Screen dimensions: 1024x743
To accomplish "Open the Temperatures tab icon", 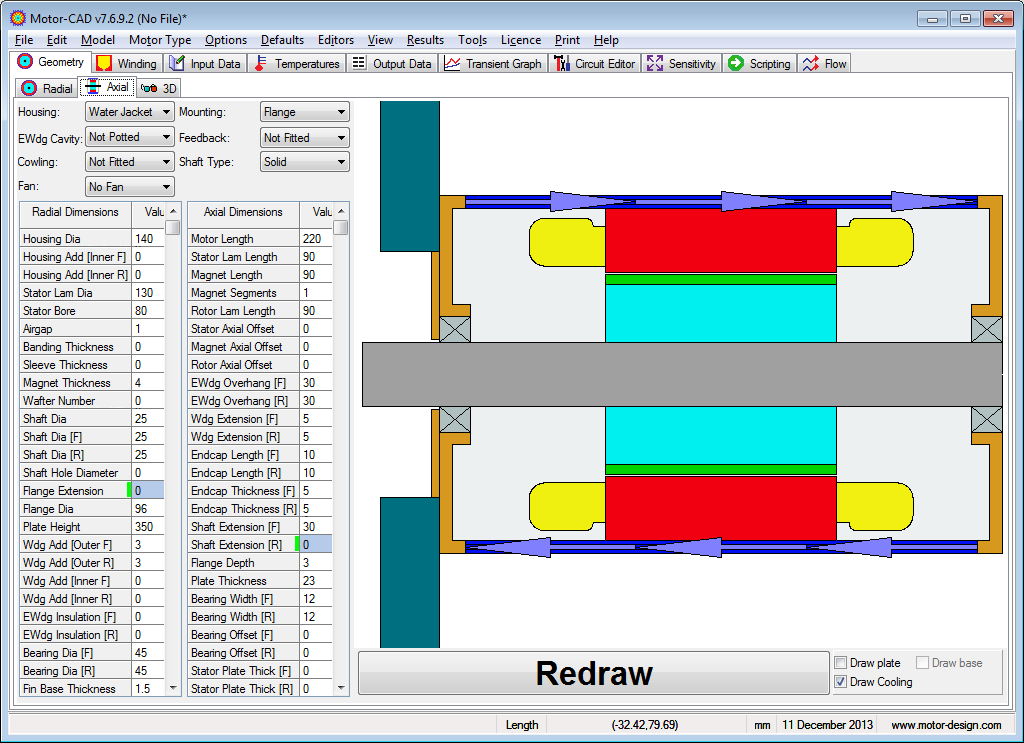I will point(261,64).
